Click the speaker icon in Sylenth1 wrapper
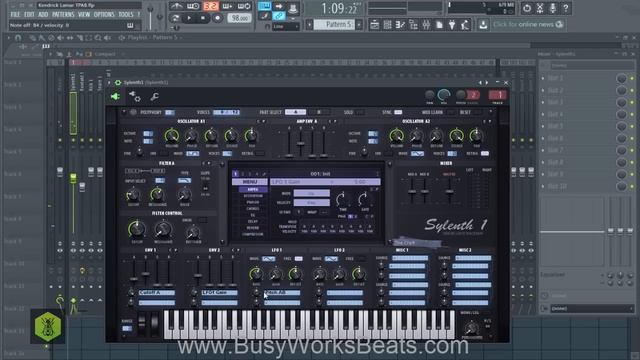This screenshot has width=640, height=360. pos(116,96)
